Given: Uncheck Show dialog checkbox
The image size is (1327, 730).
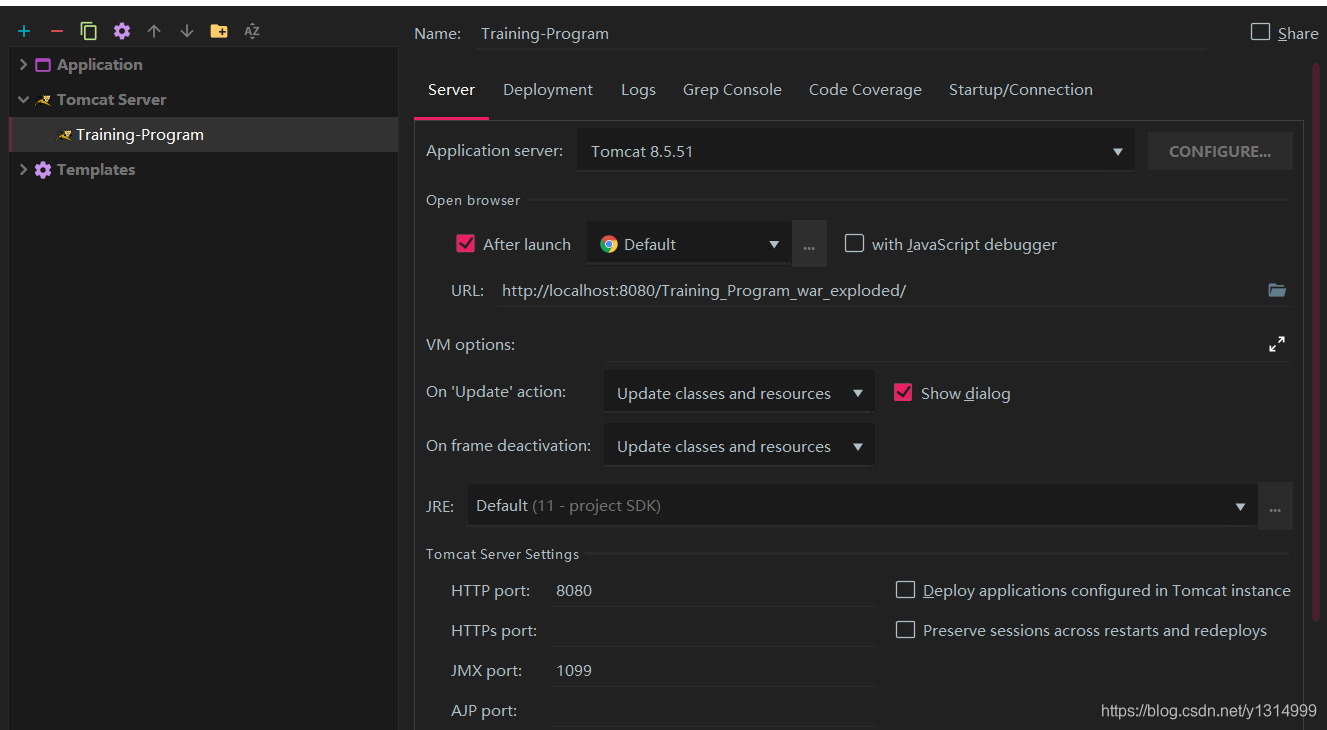Looking at the screenshot, I should 903,392.
